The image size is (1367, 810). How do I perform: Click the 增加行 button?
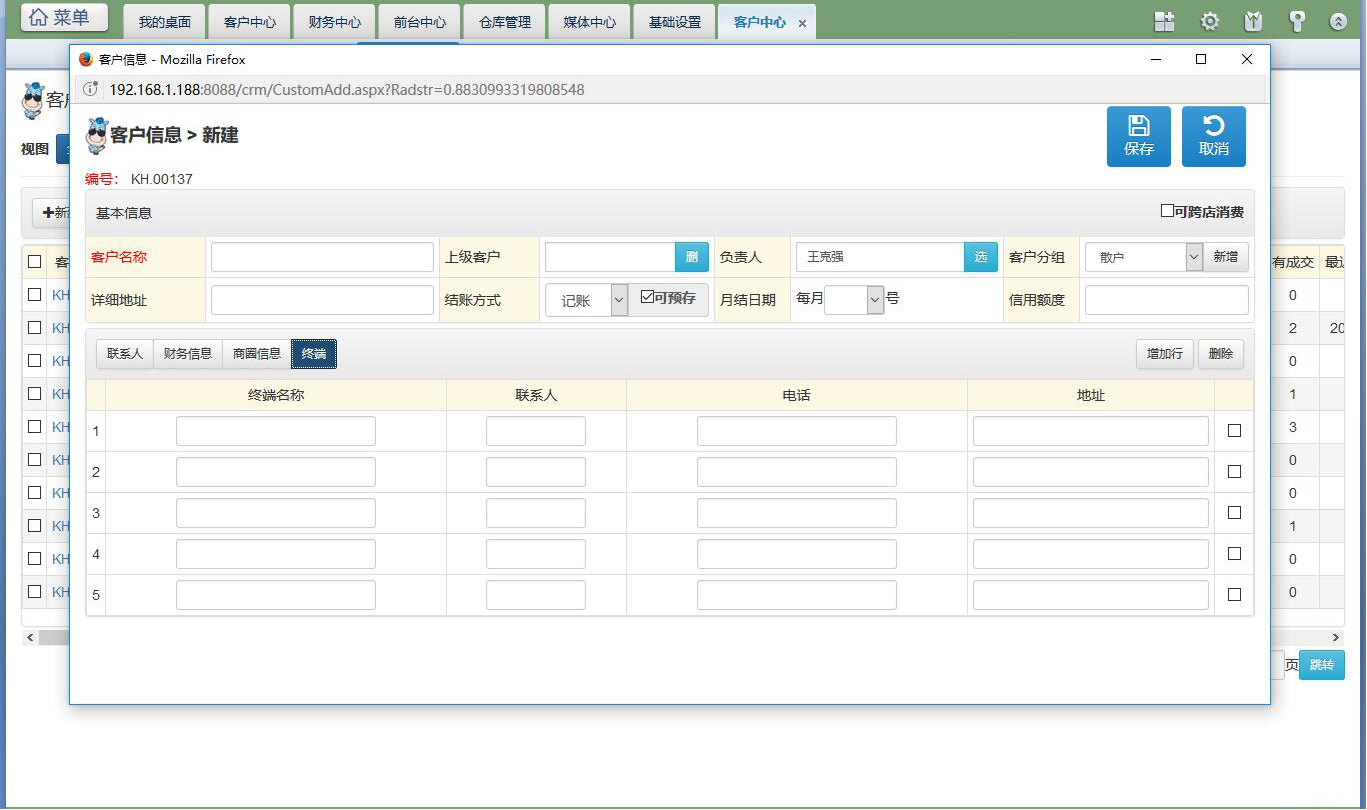pos(1165,354)
